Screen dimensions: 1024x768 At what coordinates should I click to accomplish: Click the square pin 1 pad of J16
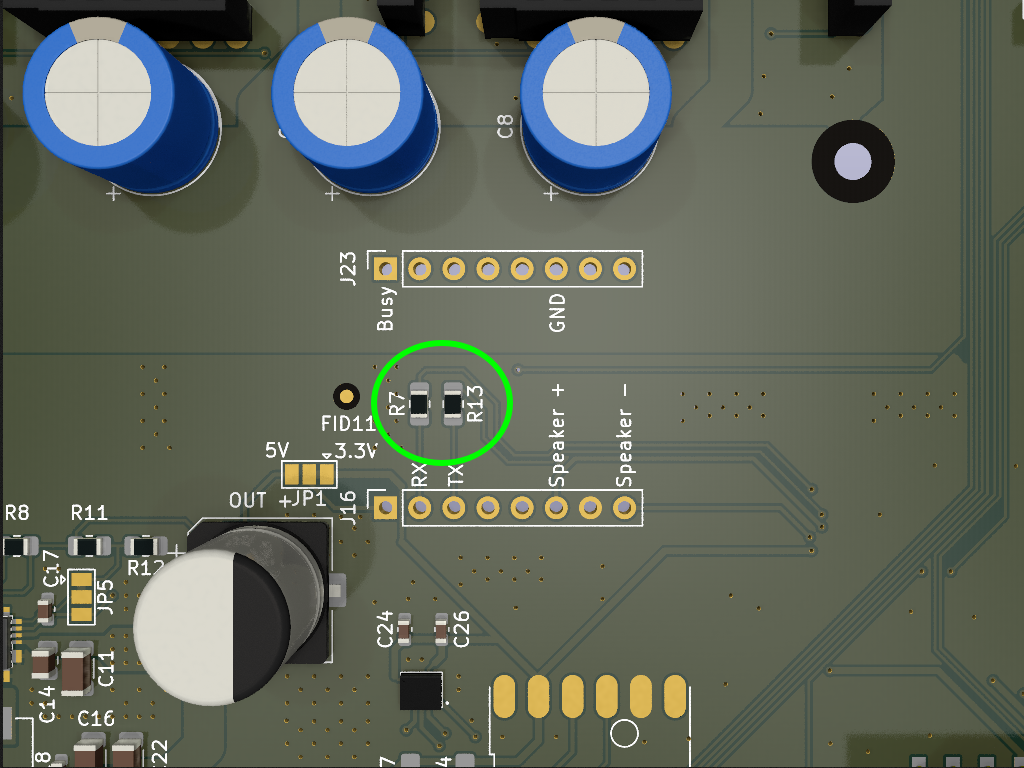[386, 509]
